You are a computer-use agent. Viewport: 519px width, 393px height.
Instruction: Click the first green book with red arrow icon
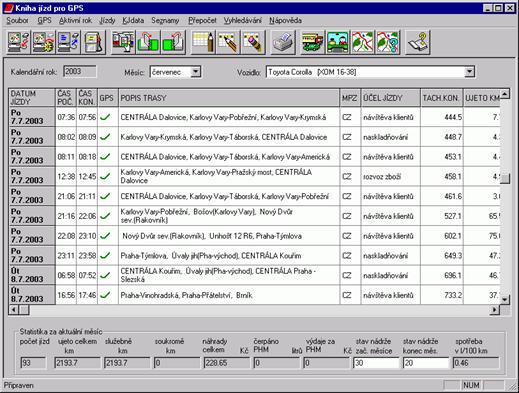point(148,42)
